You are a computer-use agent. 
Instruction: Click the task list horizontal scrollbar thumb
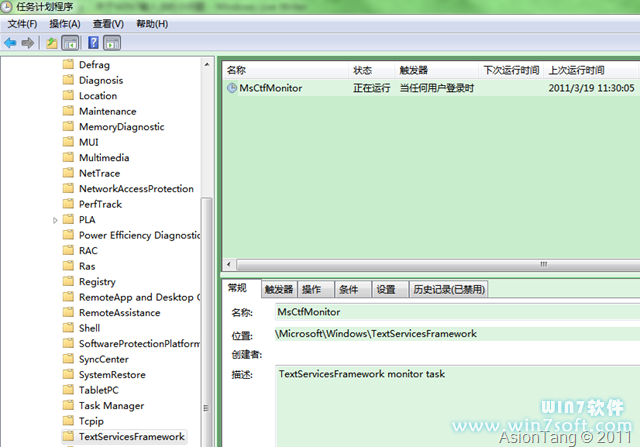(438, 264)
